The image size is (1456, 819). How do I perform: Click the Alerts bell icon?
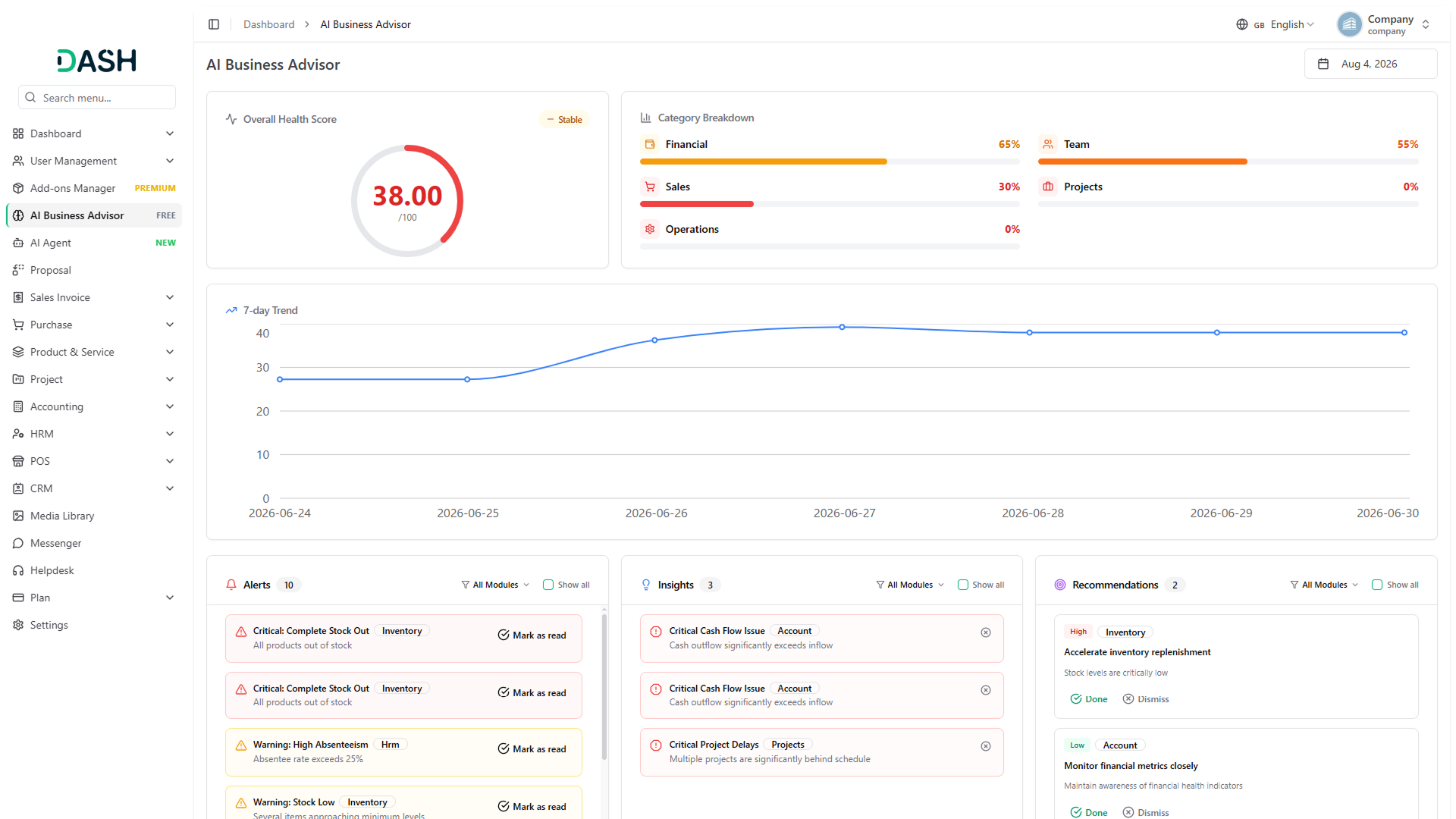coord(231,585)
